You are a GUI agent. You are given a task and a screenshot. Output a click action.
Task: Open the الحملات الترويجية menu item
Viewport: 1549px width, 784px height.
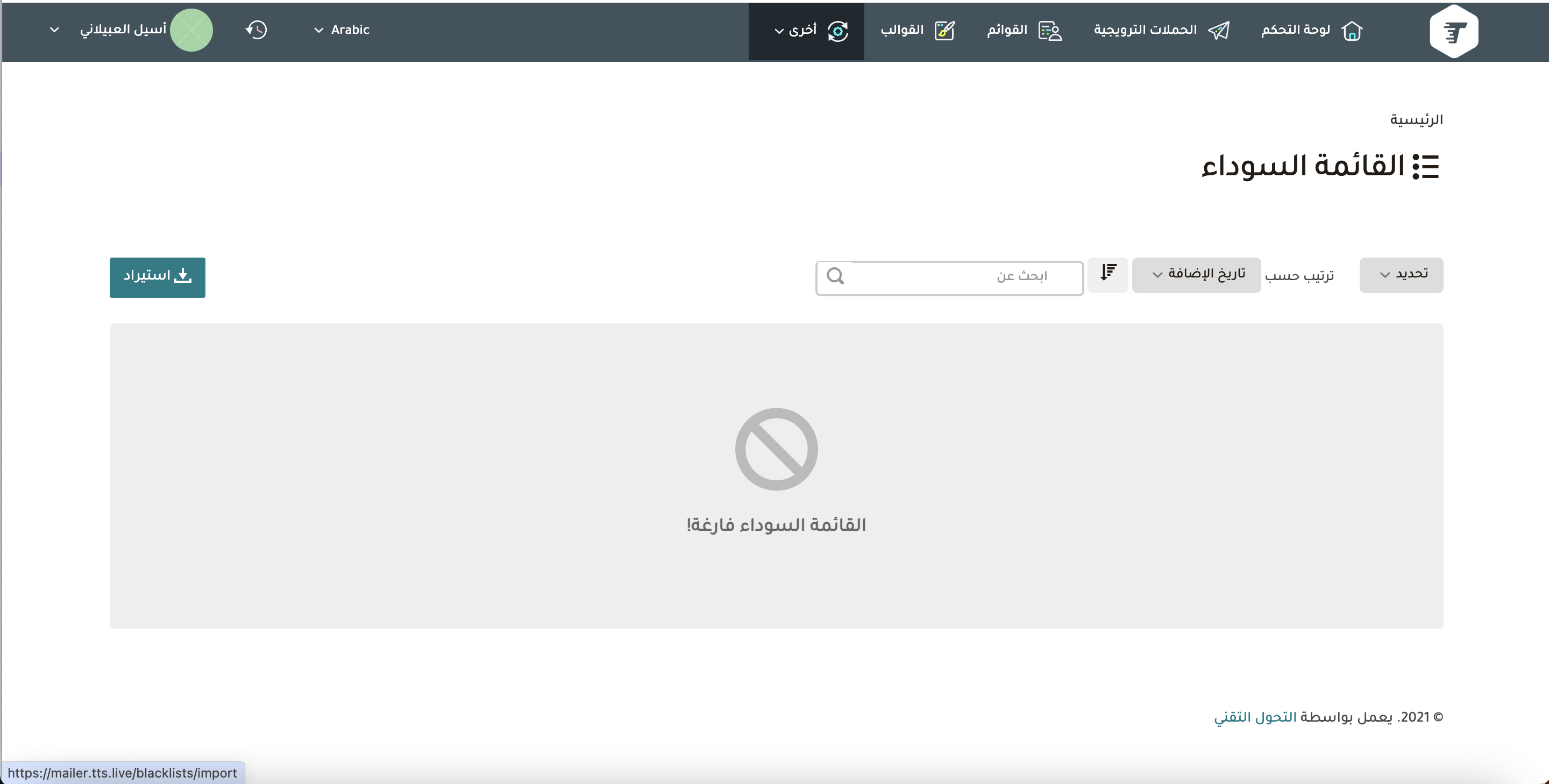coord(1145,30)
